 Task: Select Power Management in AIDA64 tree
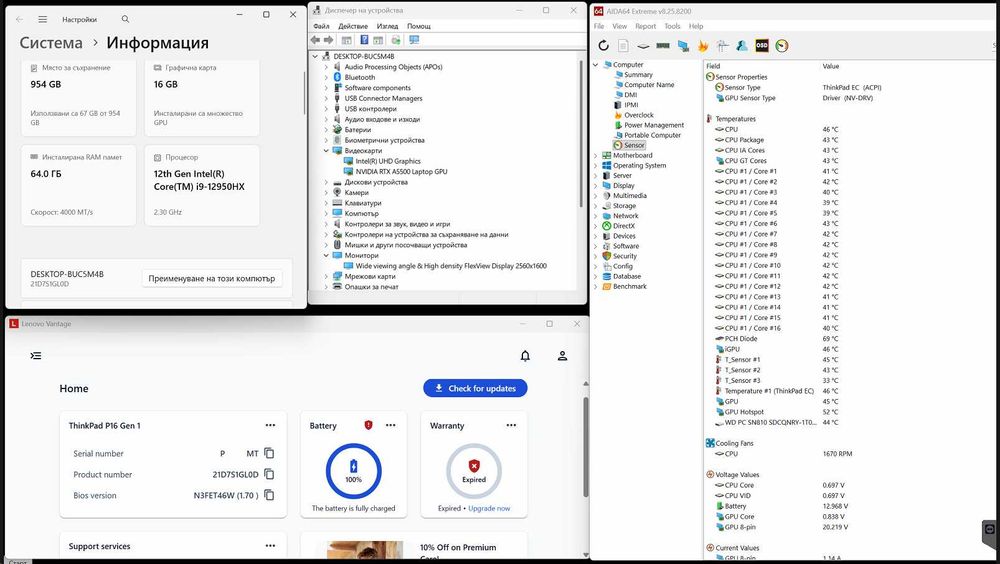pyautogui.click(x=654, y=125)
